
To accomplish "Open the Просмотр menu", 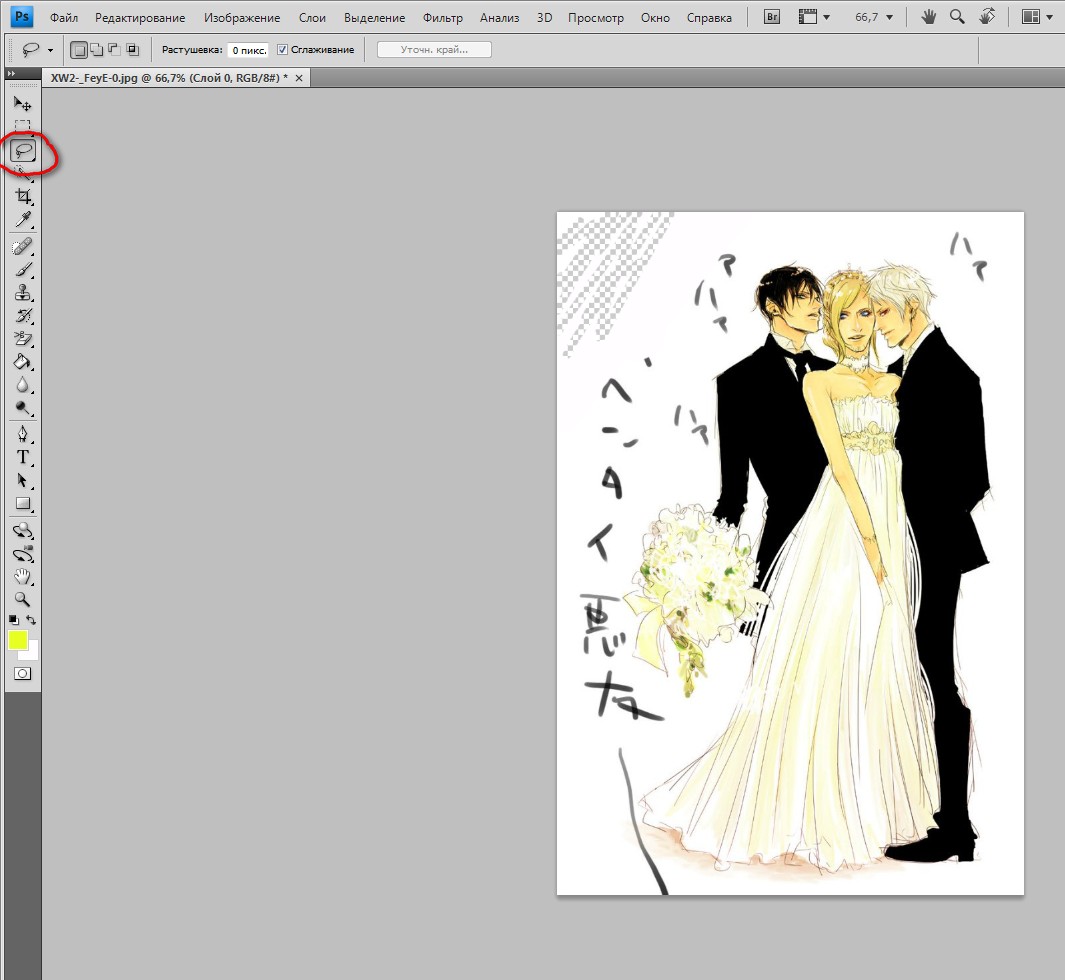I will (596, 18).
